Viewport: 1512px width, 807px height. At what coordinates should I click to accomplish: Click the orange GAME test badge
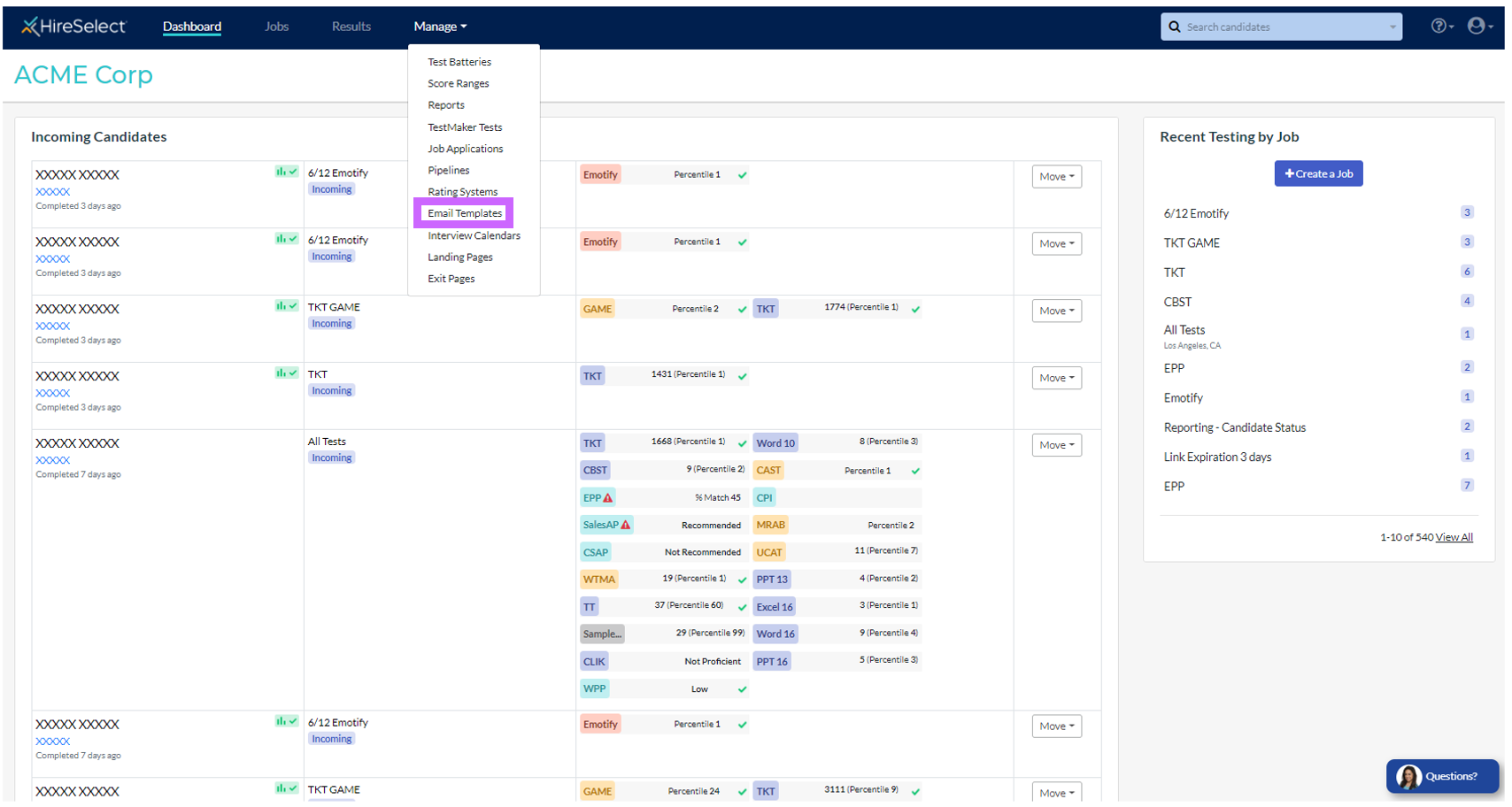(598, 309)
